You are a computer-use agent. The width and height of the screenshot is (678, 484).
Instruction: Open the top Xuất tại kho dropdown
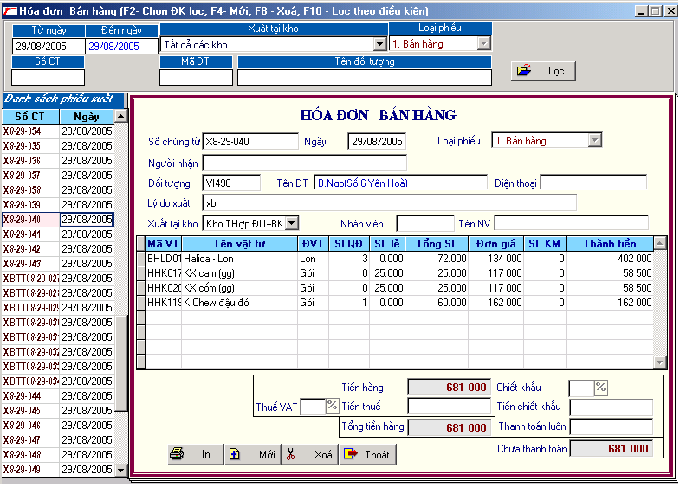(380, 44)
